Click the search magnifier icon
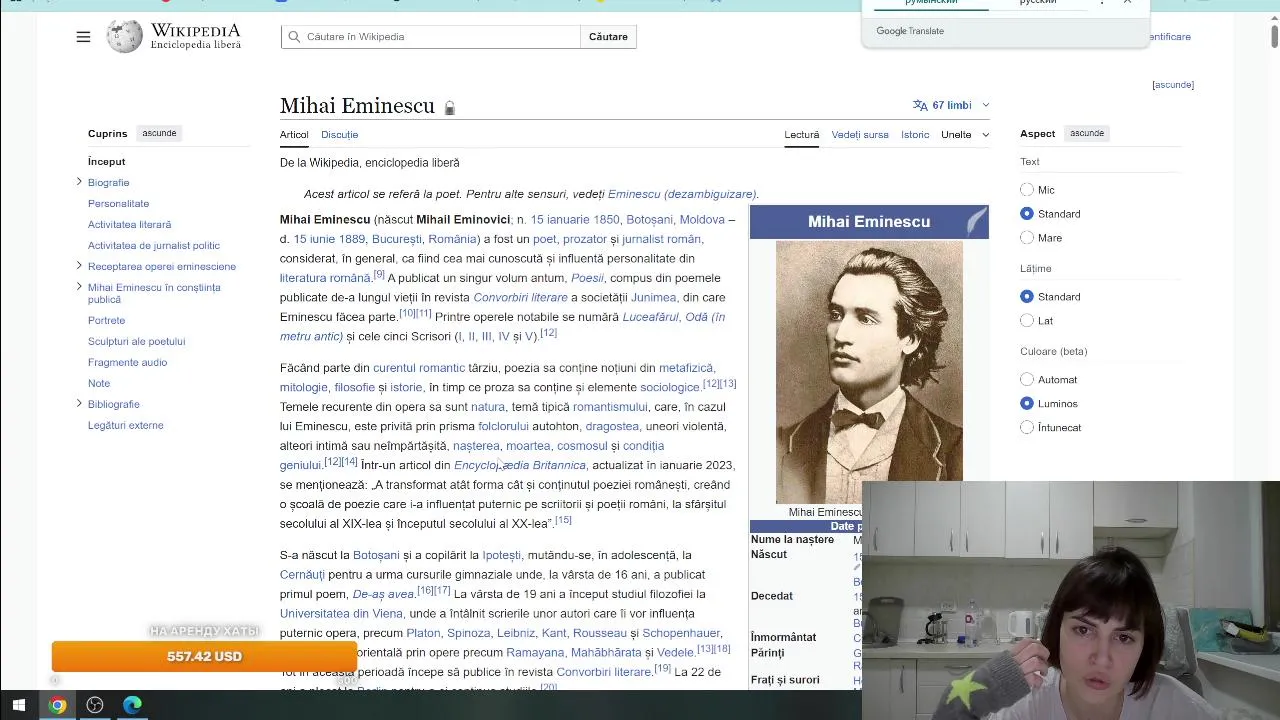1280x720 pixels. click(x=294, y=37)
